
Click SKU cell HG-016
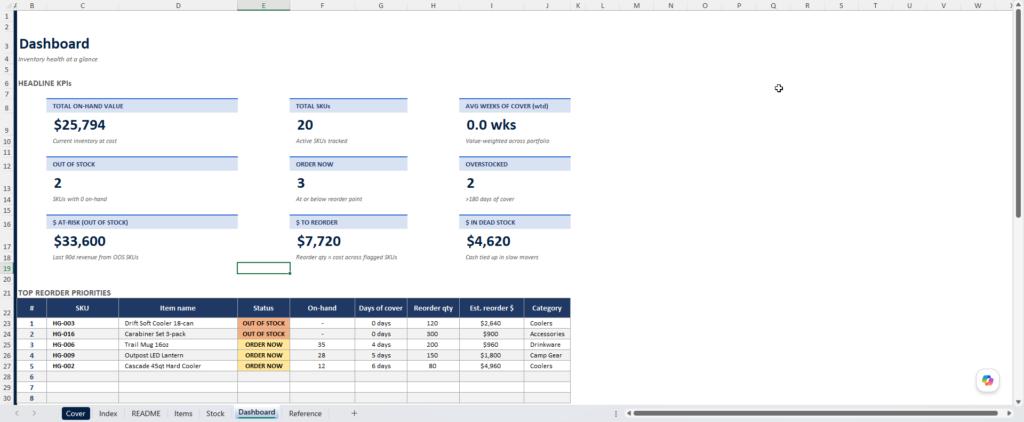tap(82, 334)
